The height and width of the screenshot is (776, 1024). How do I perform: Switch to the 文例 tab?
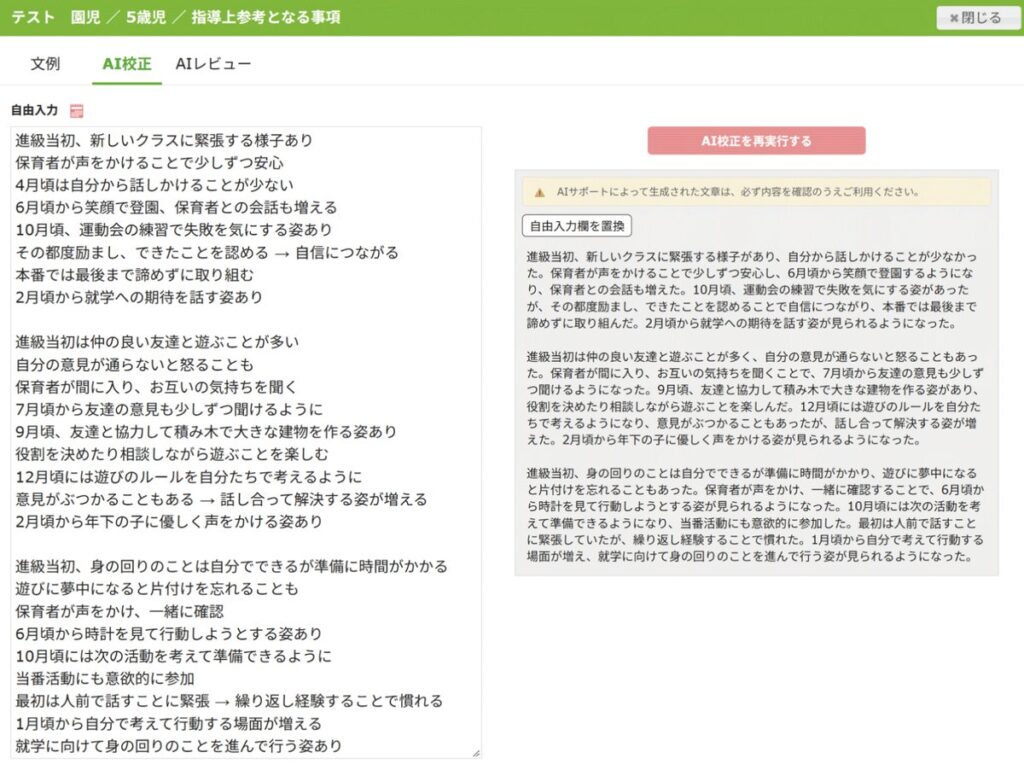click(x=45, y=63)
